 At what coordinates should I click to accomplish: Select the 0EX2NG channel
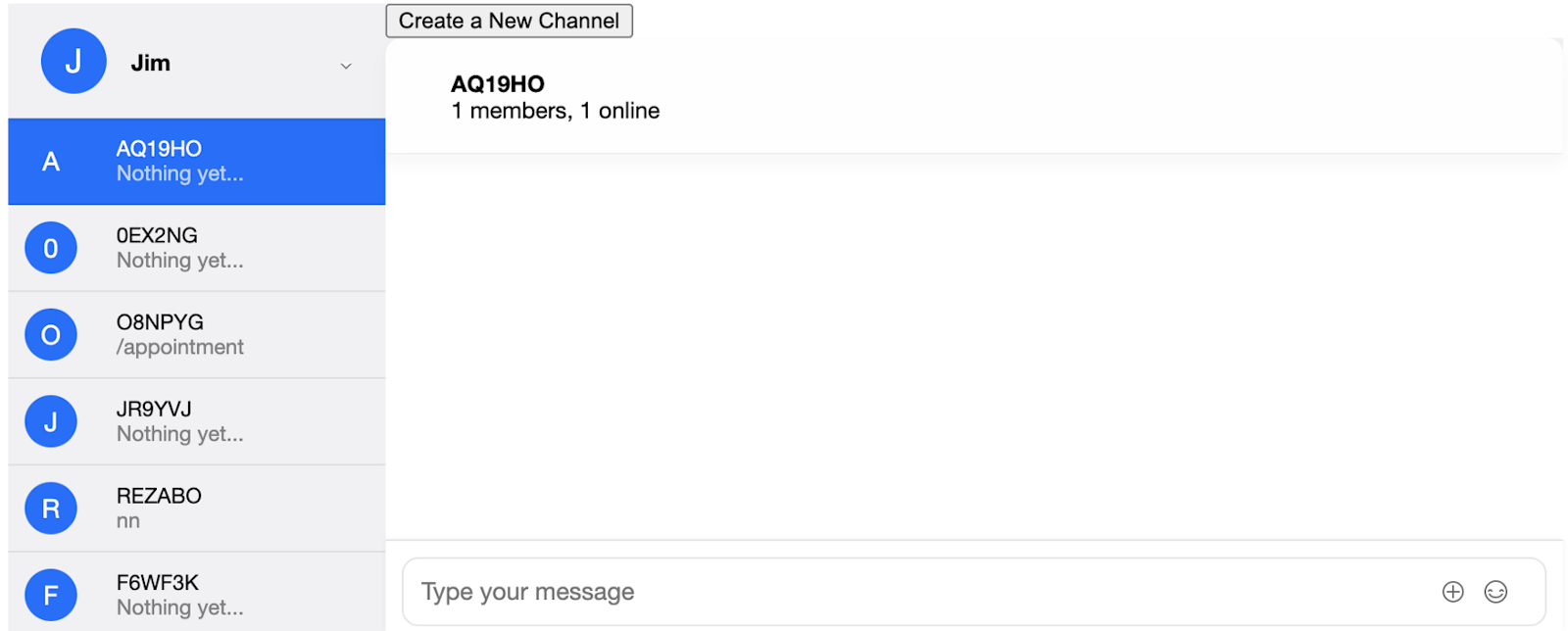(x=196, y=248)
